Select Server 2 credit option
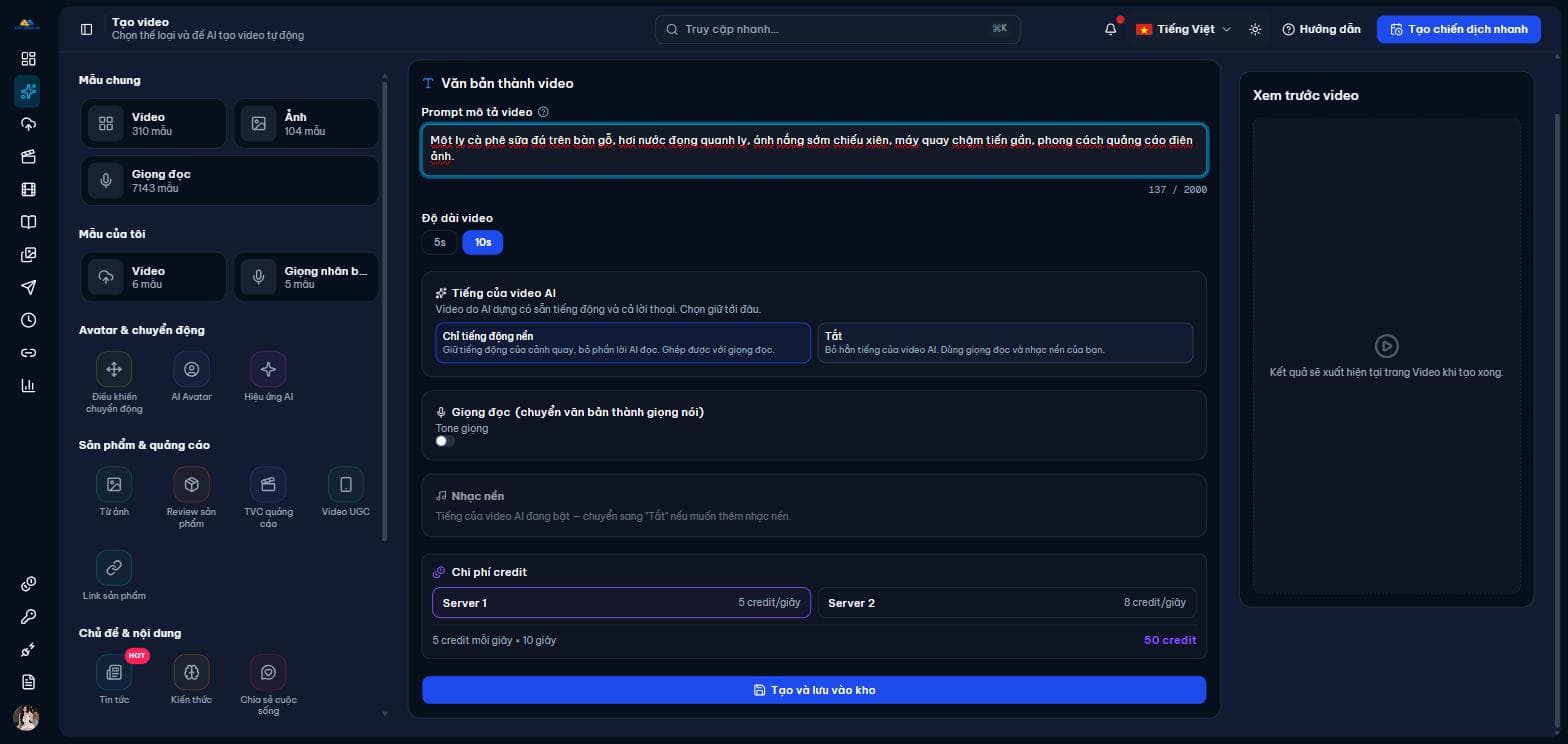1568x744 pixels. (1007, 603)
